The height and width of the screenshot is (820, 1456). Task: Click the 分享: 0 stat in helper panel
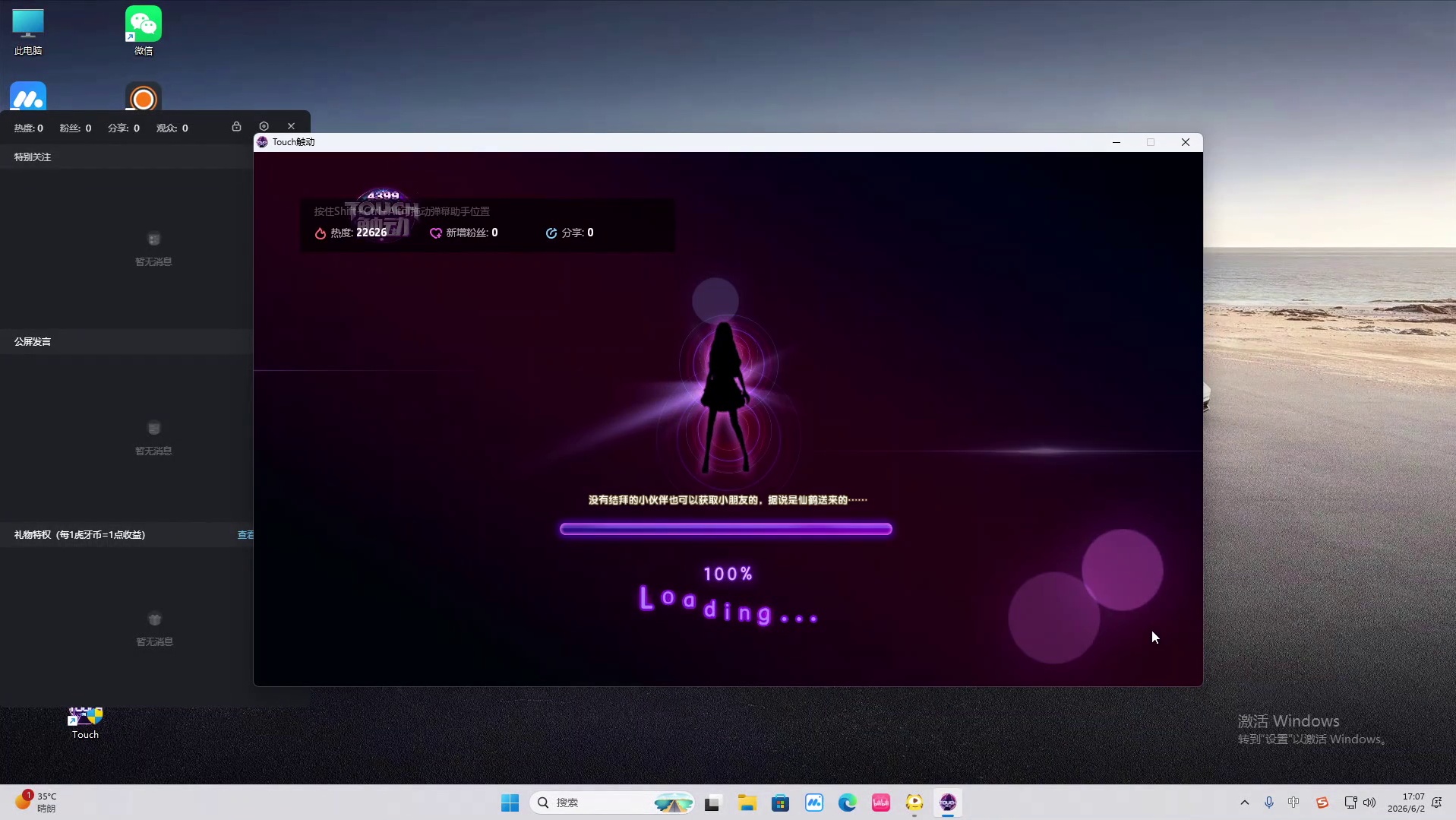(124, 128)
